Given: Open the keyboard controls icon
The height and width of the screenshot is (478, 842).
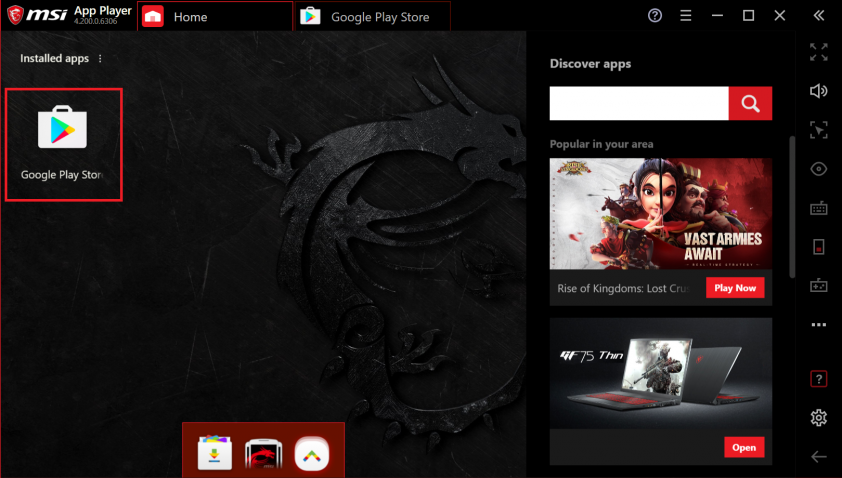Looking at the screenshot, I should coord(818,208).
